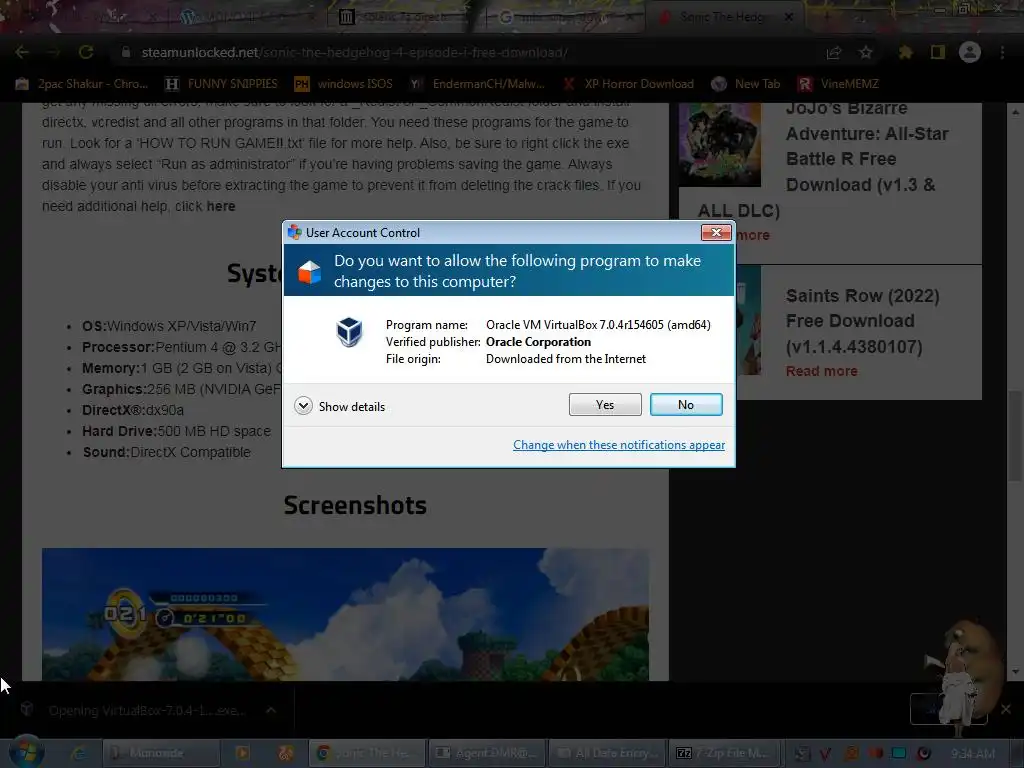This screenshot has height=768, width=1024.
Task: Bookmark this page with the star icon
Action: click(865, 52)
